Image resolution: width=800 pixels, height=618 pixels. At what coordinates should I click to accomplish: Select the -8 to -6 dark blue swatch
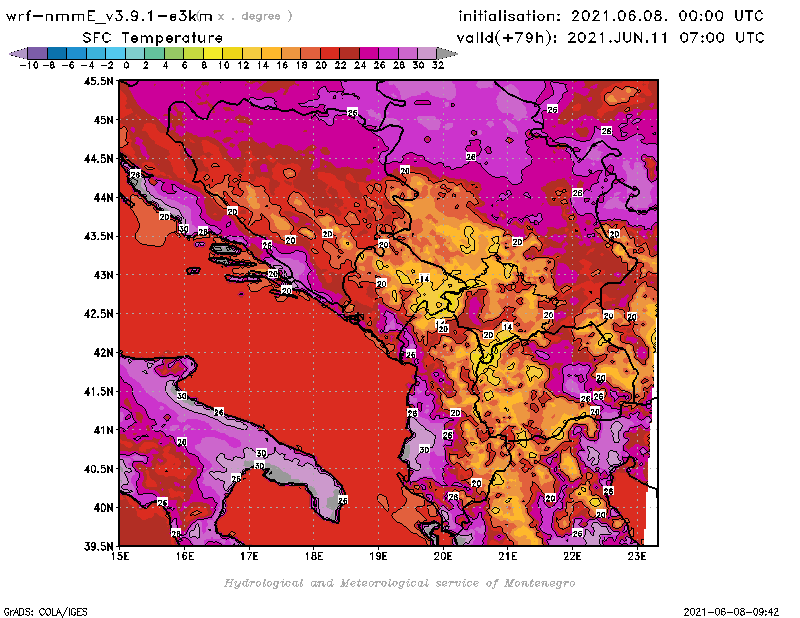pyautogui.click(x=57, y=53)
